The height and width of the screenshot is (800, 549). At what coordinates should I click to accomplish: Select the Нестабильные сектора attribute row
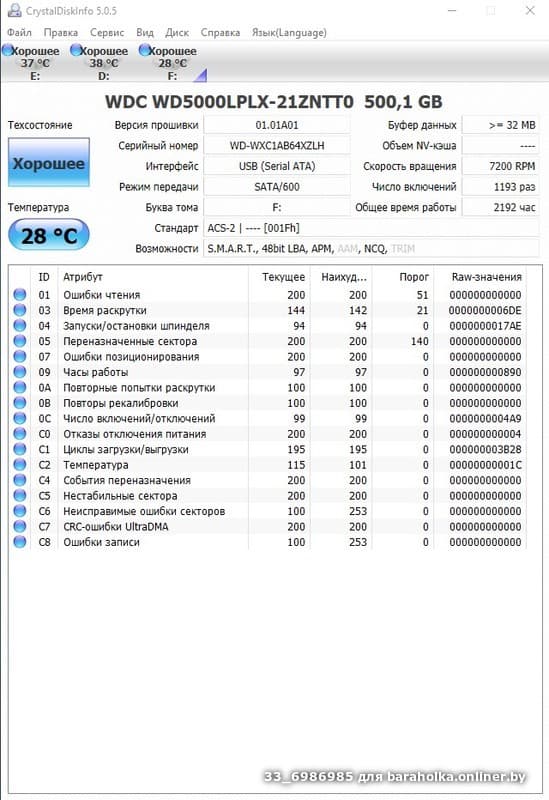tap(268, 495)
